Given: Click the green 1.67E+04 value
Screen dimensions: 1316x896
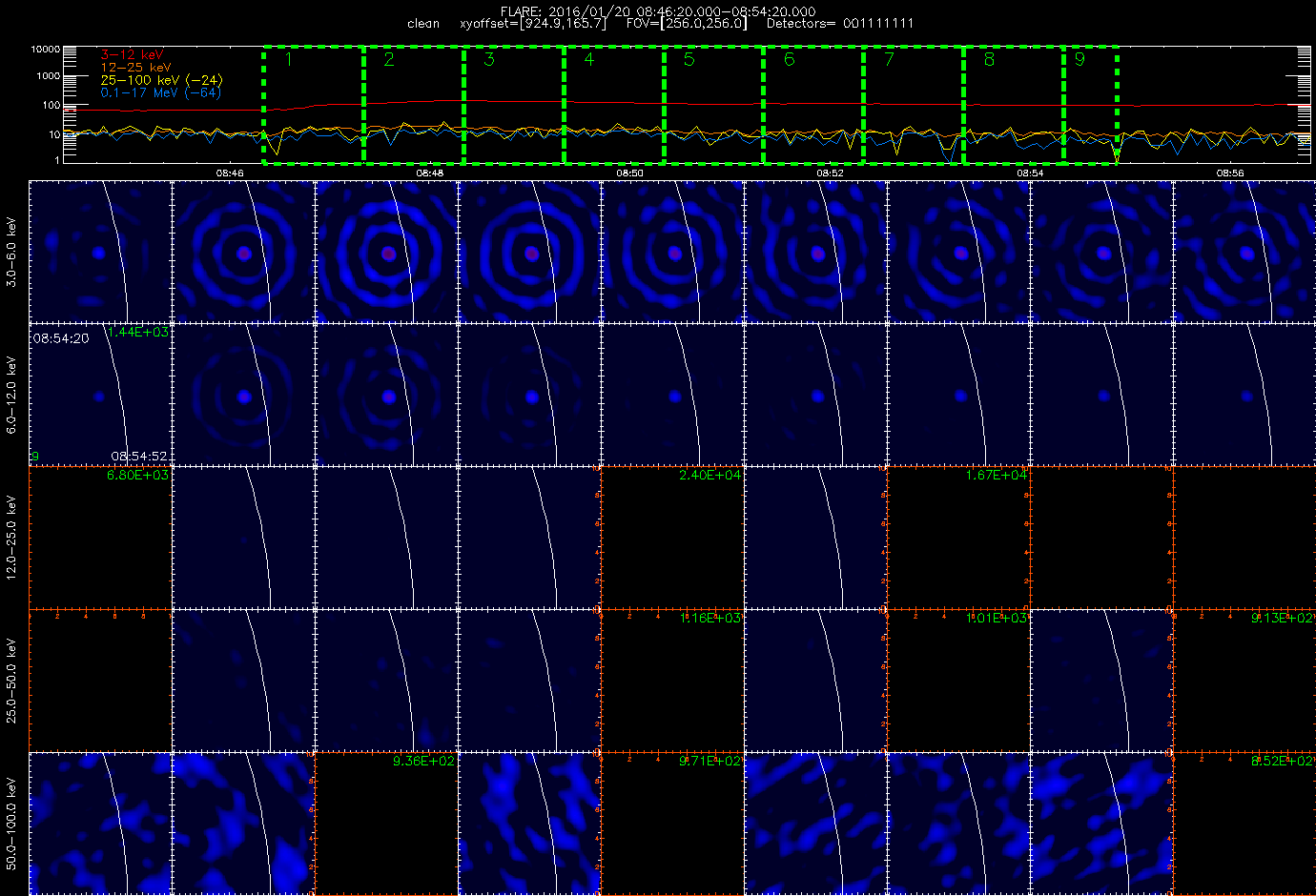Looking at the screenshot, I should [x=997, y=475].
